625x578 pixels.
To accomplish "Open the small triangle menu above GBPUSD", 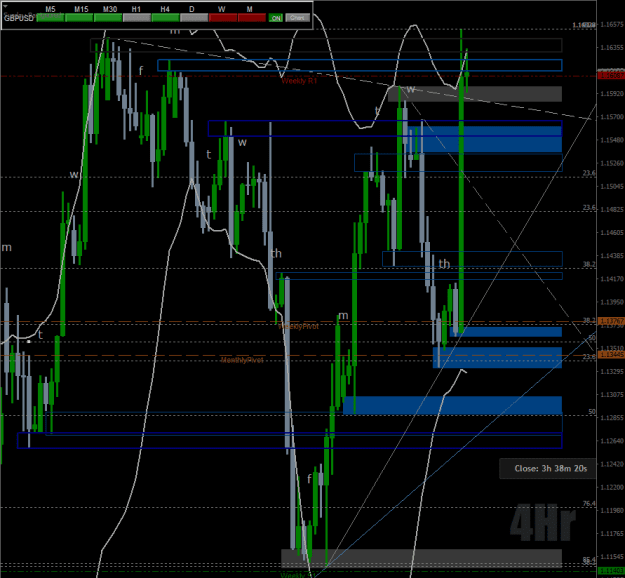I will [5, 6].
